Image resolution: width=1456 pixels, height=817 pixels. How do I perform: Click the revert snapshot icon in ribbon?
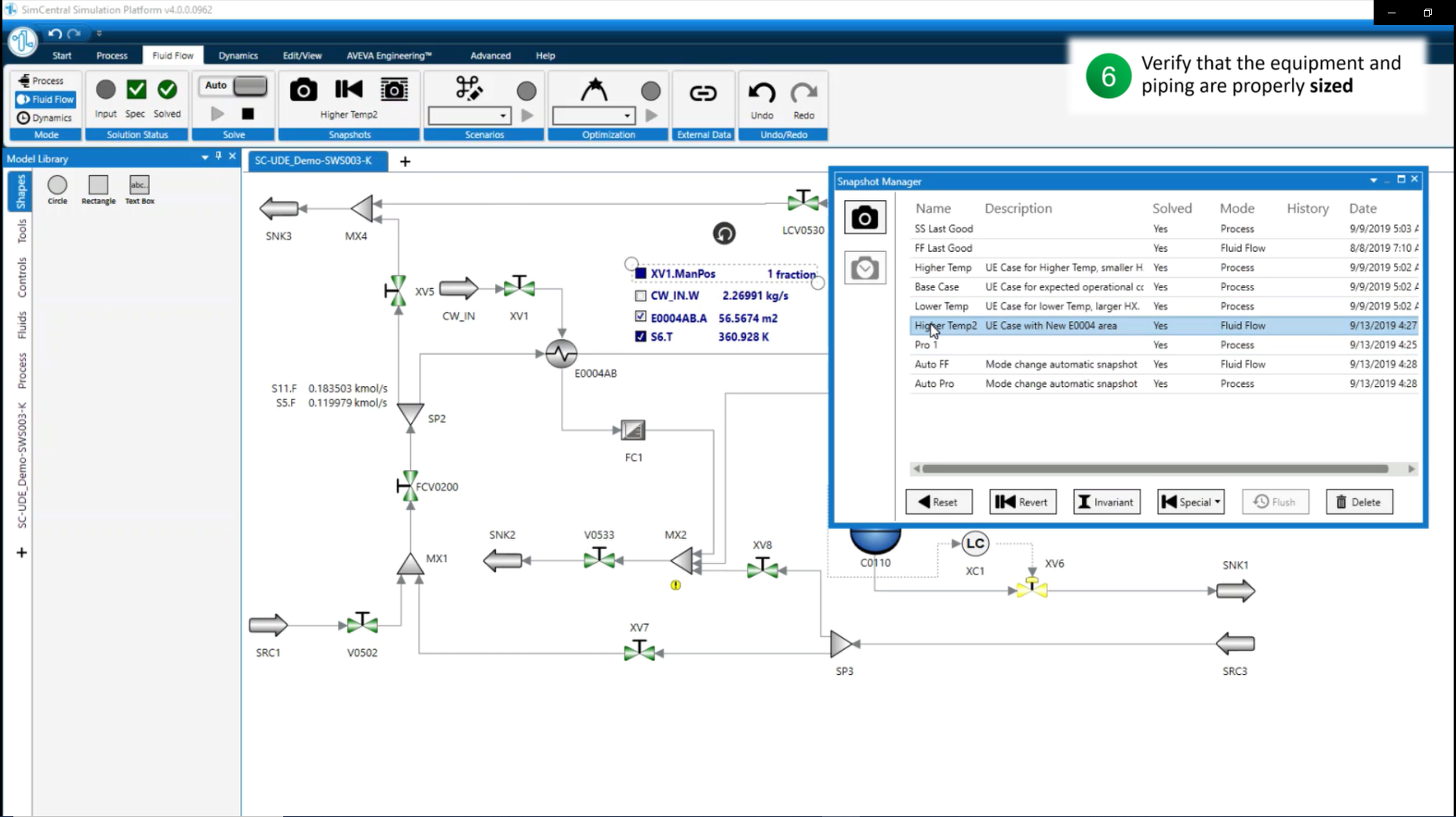pos(348,90)
